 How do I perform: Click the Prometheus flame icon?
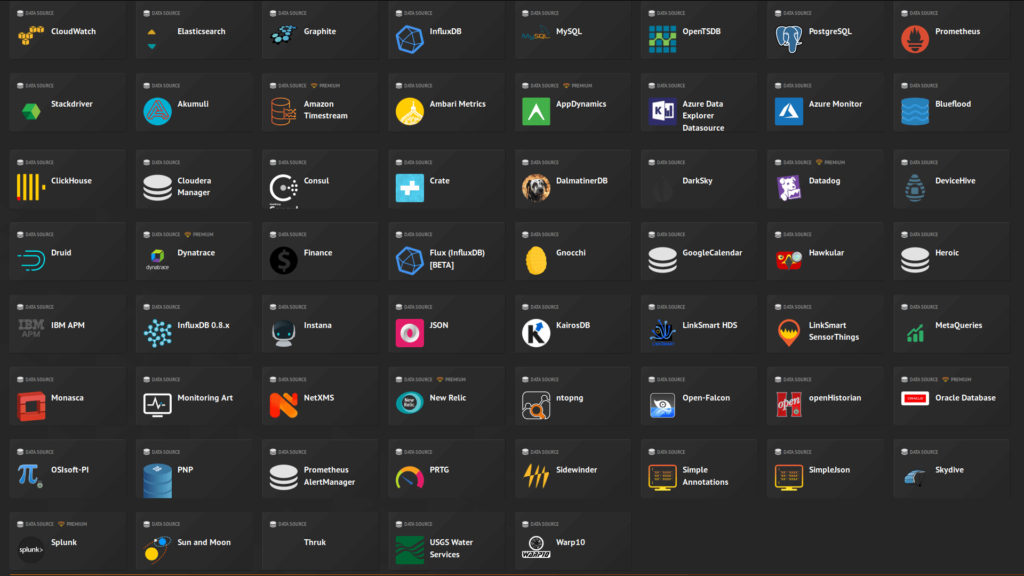[x=915, y=39]
